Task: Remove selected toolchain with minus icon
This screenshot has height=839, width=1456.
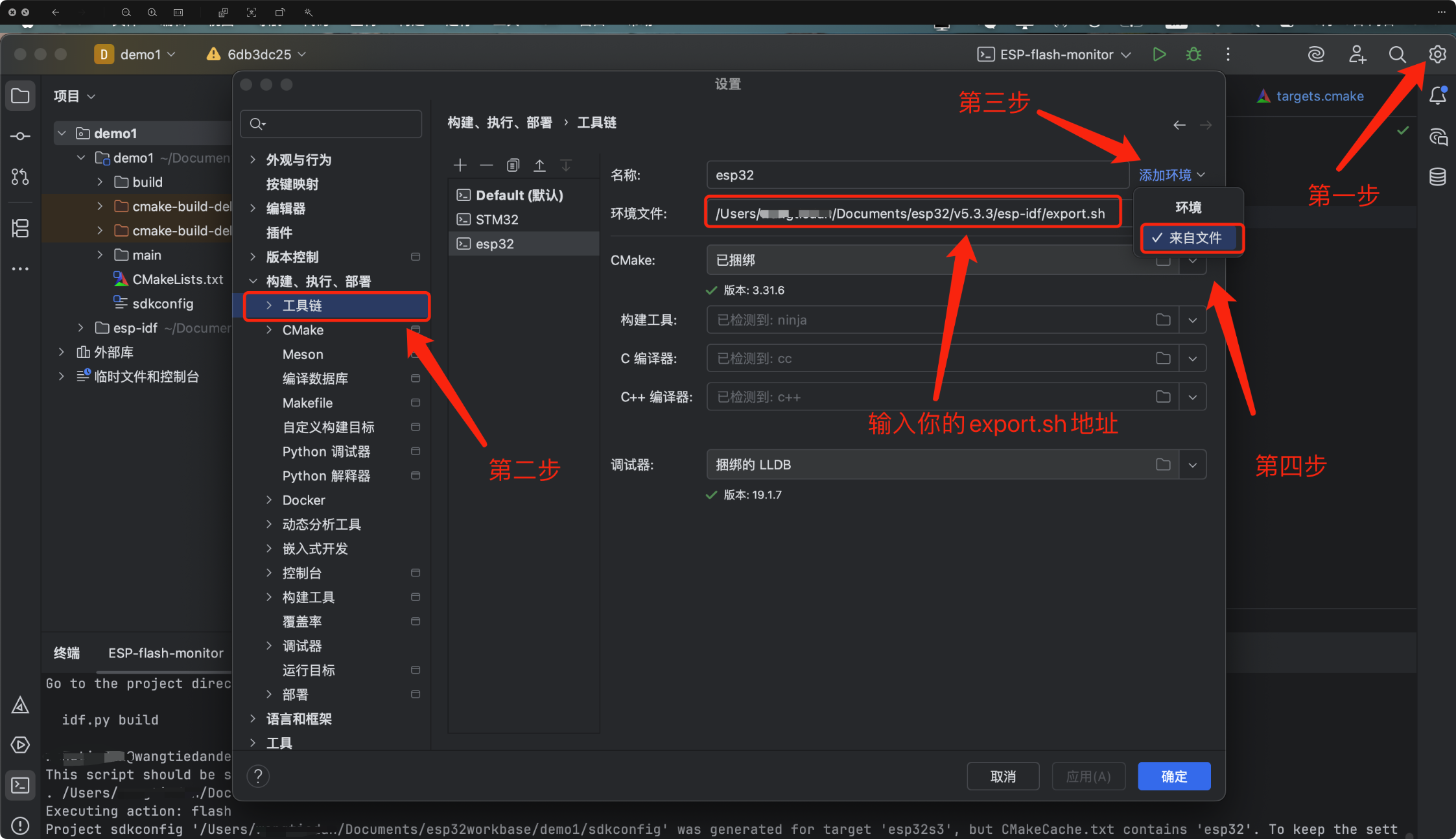Action: tap(486, 165)
